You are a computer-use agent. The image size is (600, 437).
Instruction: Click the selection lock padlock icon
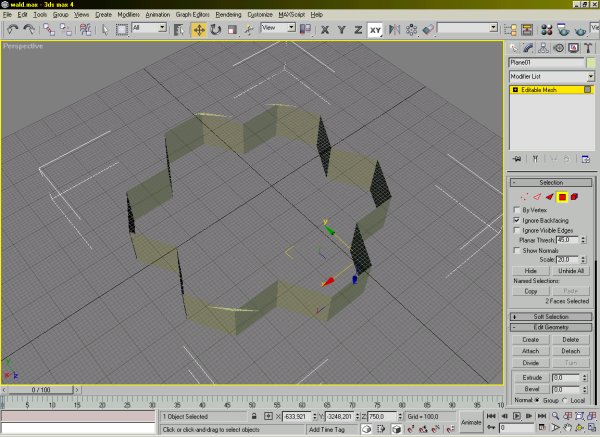tap(253, 415)
